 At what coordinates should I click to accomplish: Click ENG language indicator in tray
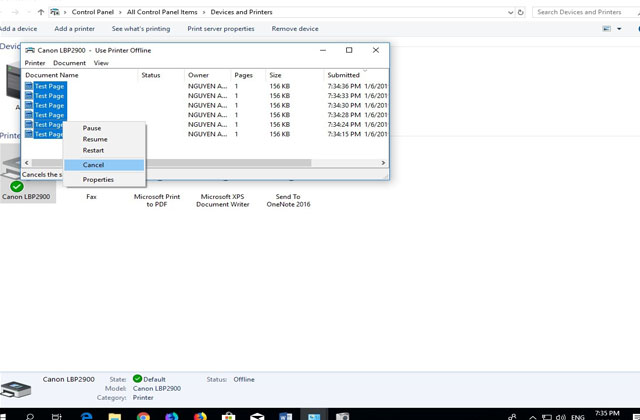pyautogui.click(x=578, y=417)
